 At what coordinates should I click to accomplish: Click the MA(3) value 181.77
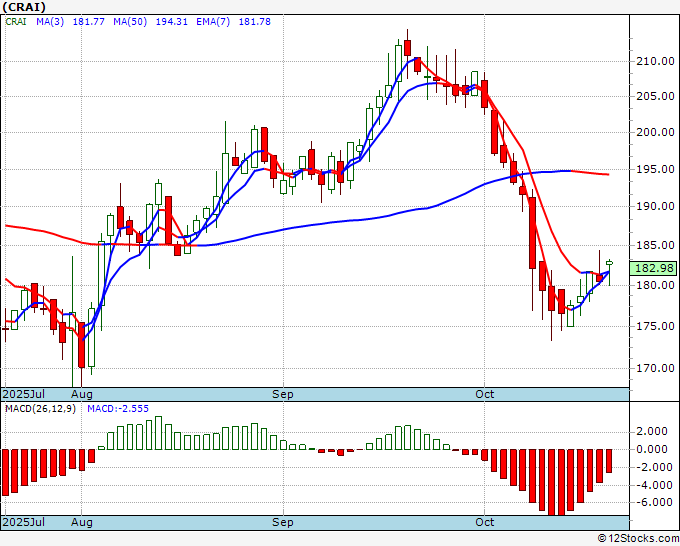click(88, 21)
